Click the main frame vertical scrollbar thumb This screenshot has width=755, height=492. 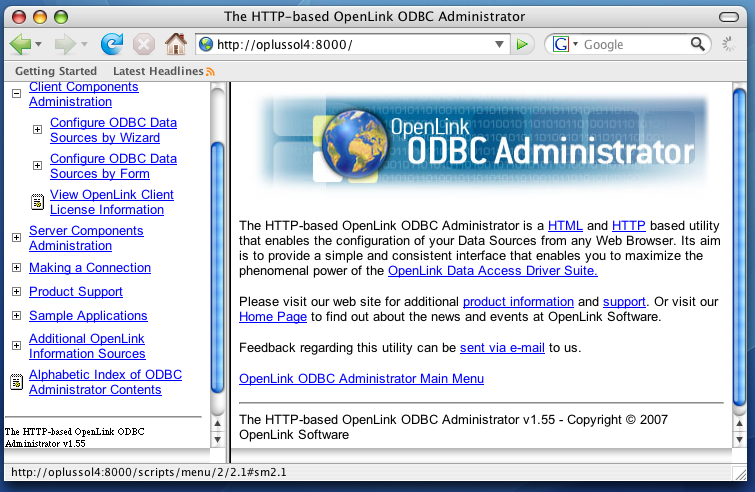(739, 248)
